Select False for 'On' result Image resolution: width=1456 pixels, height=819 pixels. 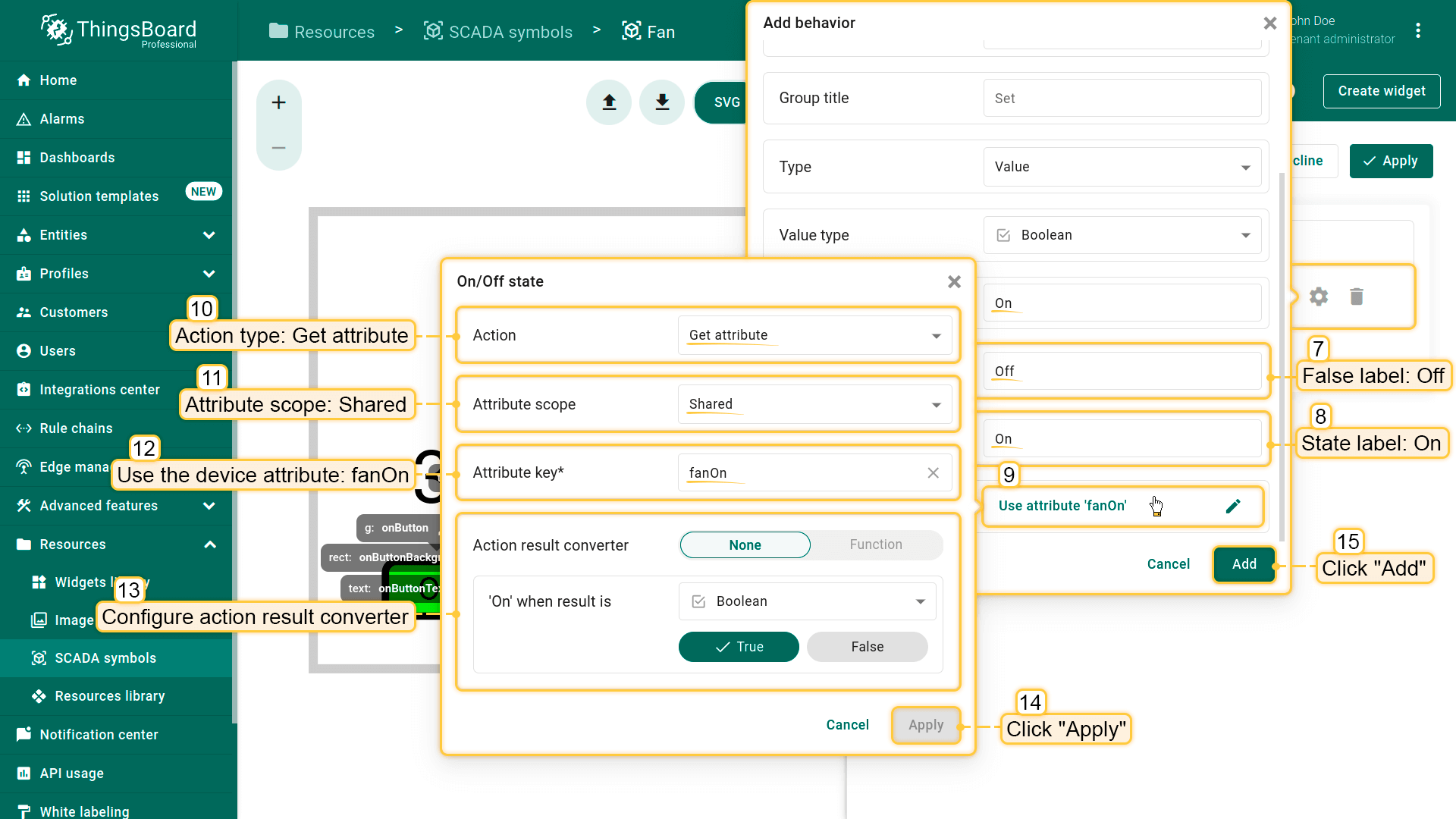click(867, 647)
